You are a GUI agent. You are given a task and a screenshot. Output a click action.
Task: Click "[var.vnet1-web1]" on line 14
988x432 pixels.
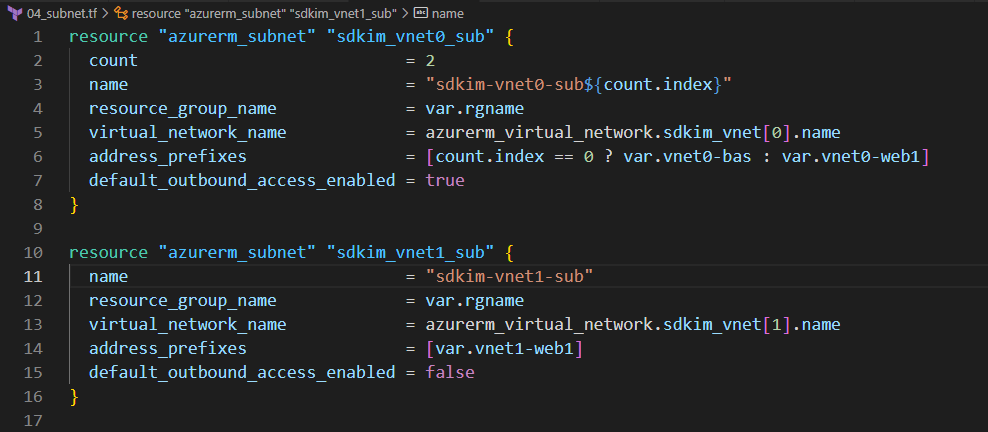point(504,348)
